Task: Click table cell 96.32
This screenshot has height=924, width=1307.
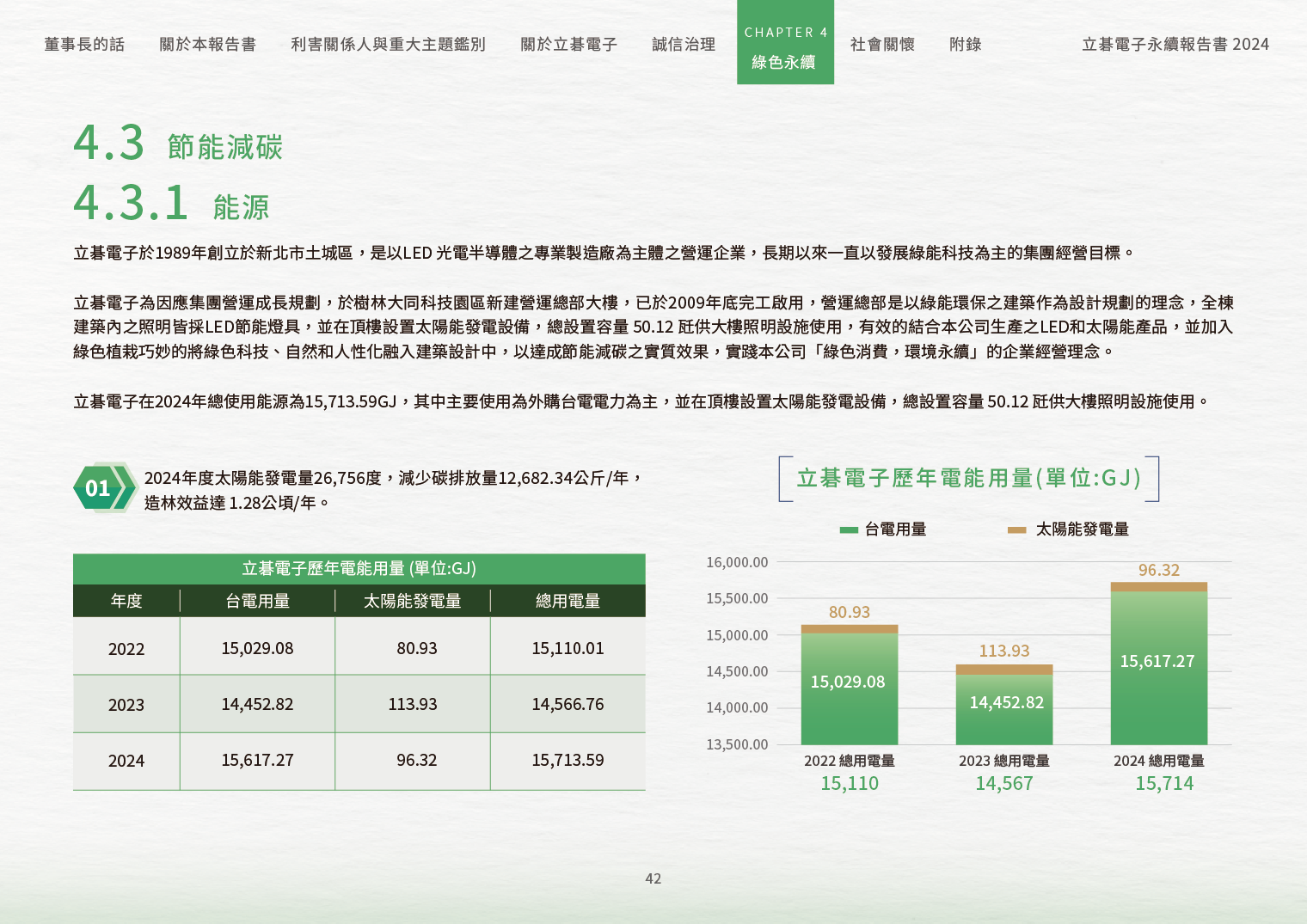Action: (417, 760)
